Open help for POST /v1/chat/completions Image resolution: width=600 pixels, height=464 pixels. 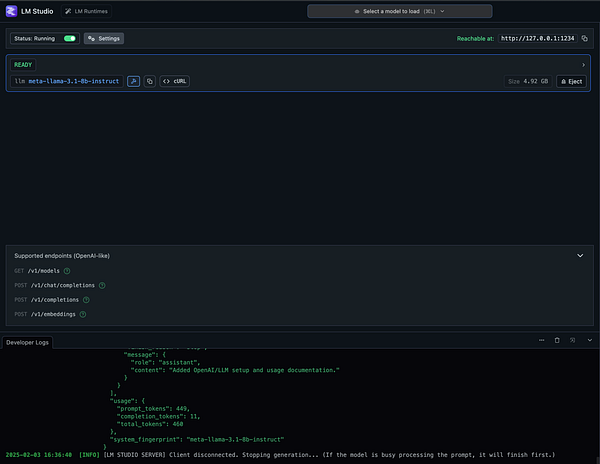coord(102,285)
